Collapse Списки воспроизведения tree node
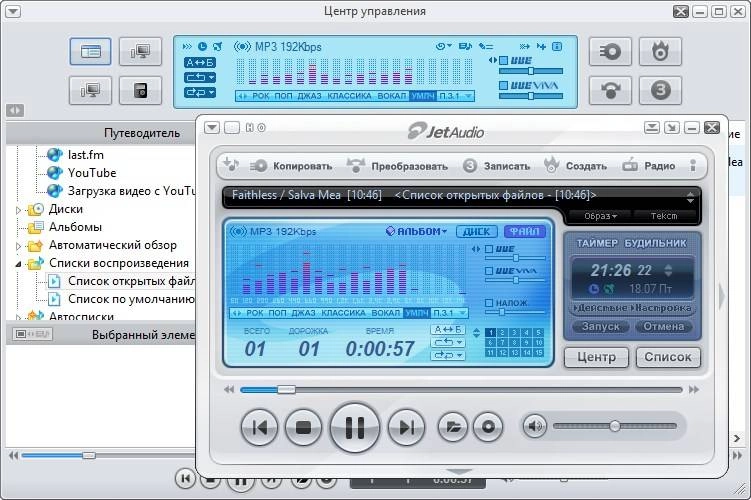This screenshot has height=500, width=751. pos(18,264)
